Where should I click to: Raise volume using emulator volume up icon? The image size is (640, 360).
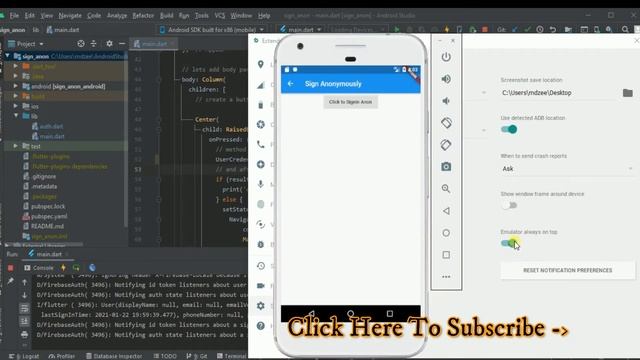coord(446,79)
